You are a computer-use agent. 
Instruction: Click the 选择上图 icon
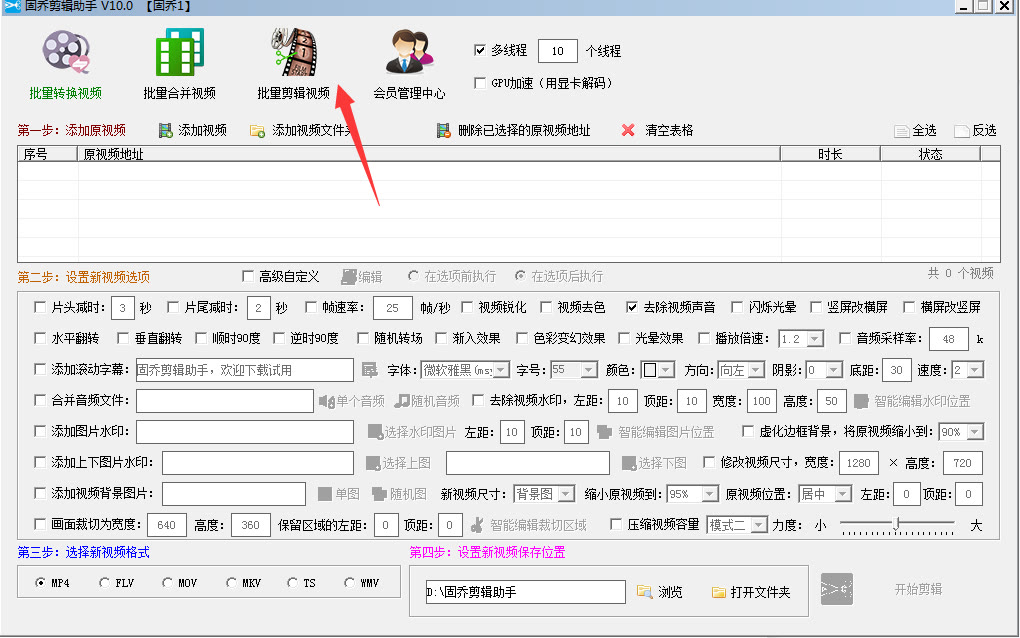click(x=373, y=463)
